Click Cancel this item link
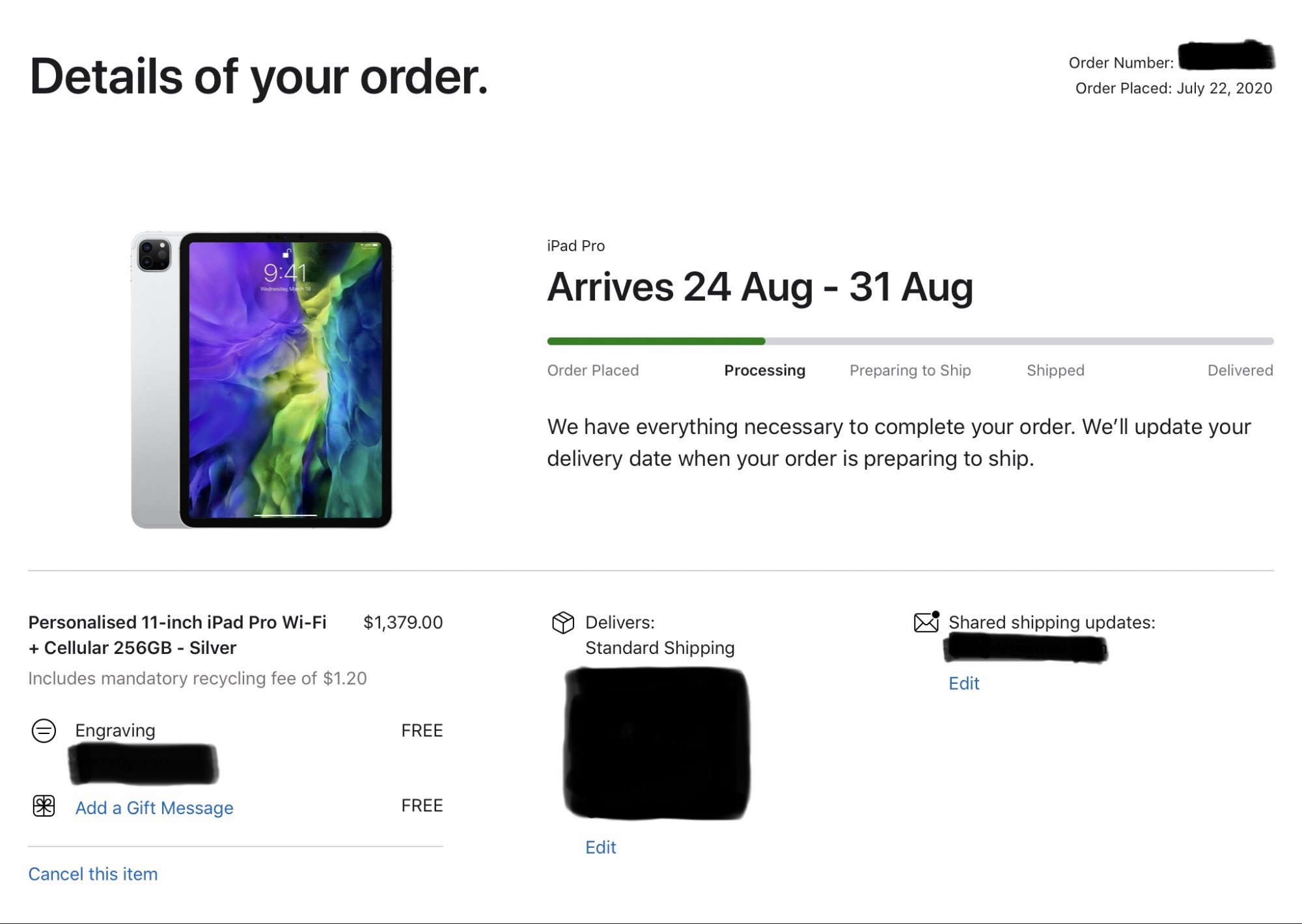The height and width of the screenshot is (924, 1302). (x=93, y=874)
